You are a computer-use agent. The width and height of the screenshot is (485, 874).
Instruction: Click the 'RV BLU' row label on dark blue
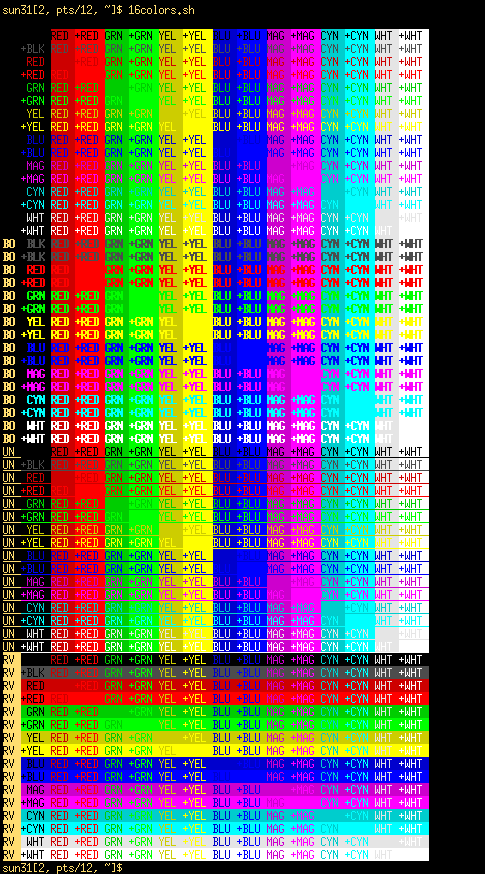[23, 763]
